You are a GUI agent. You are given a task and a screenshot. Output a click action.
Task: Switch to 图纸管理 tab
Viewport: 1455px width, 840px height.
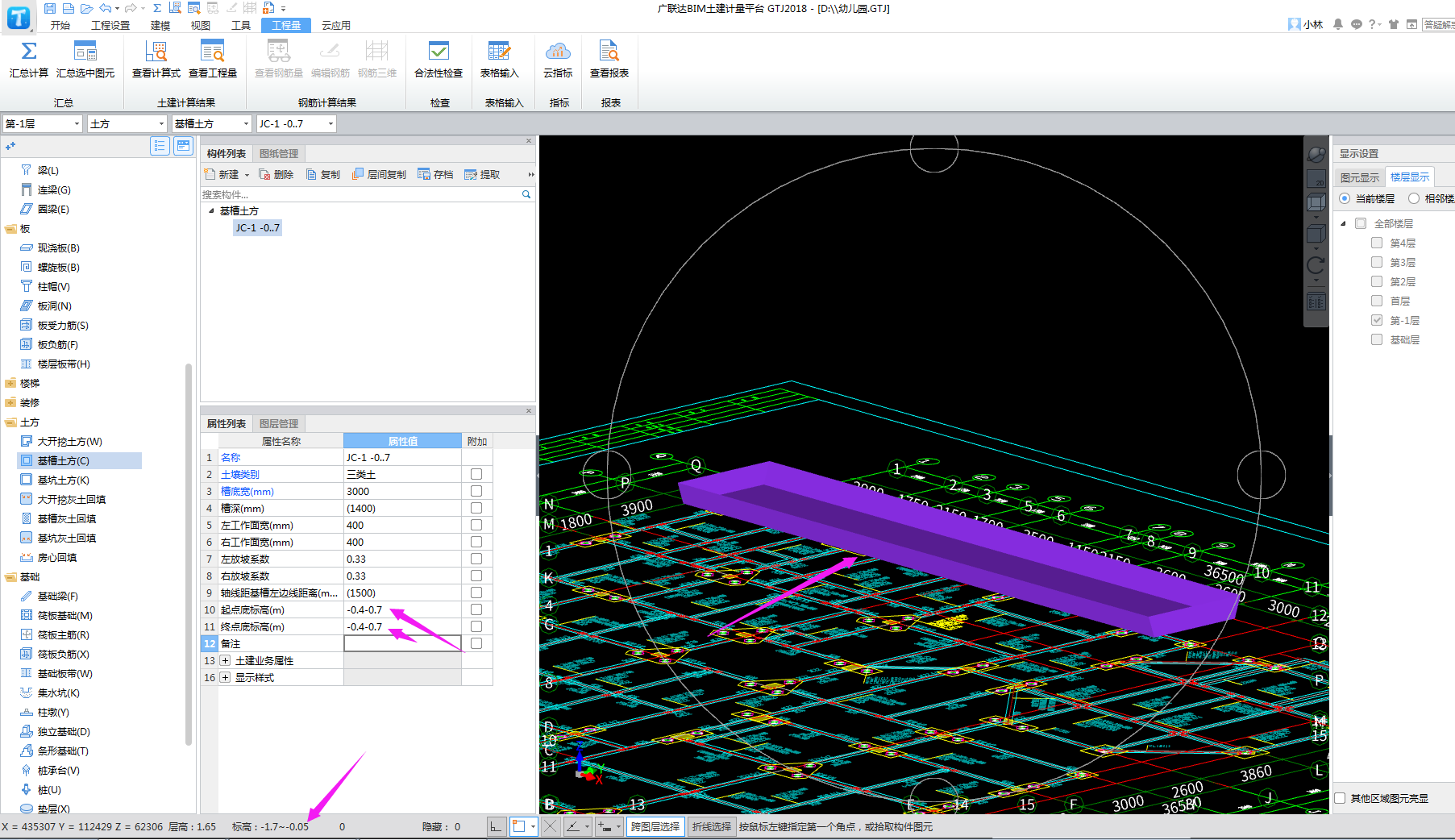click(279, 153)
